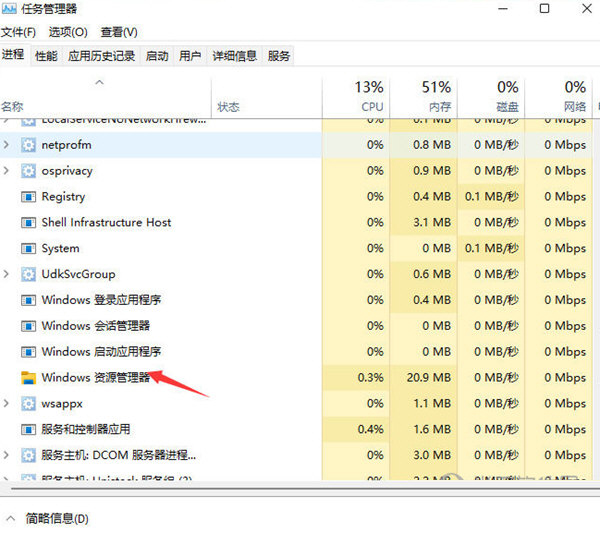Open the 文件(F) menu
Image resolution: width=600 pixels, height=533 pixels.
[x=18, y=32]
